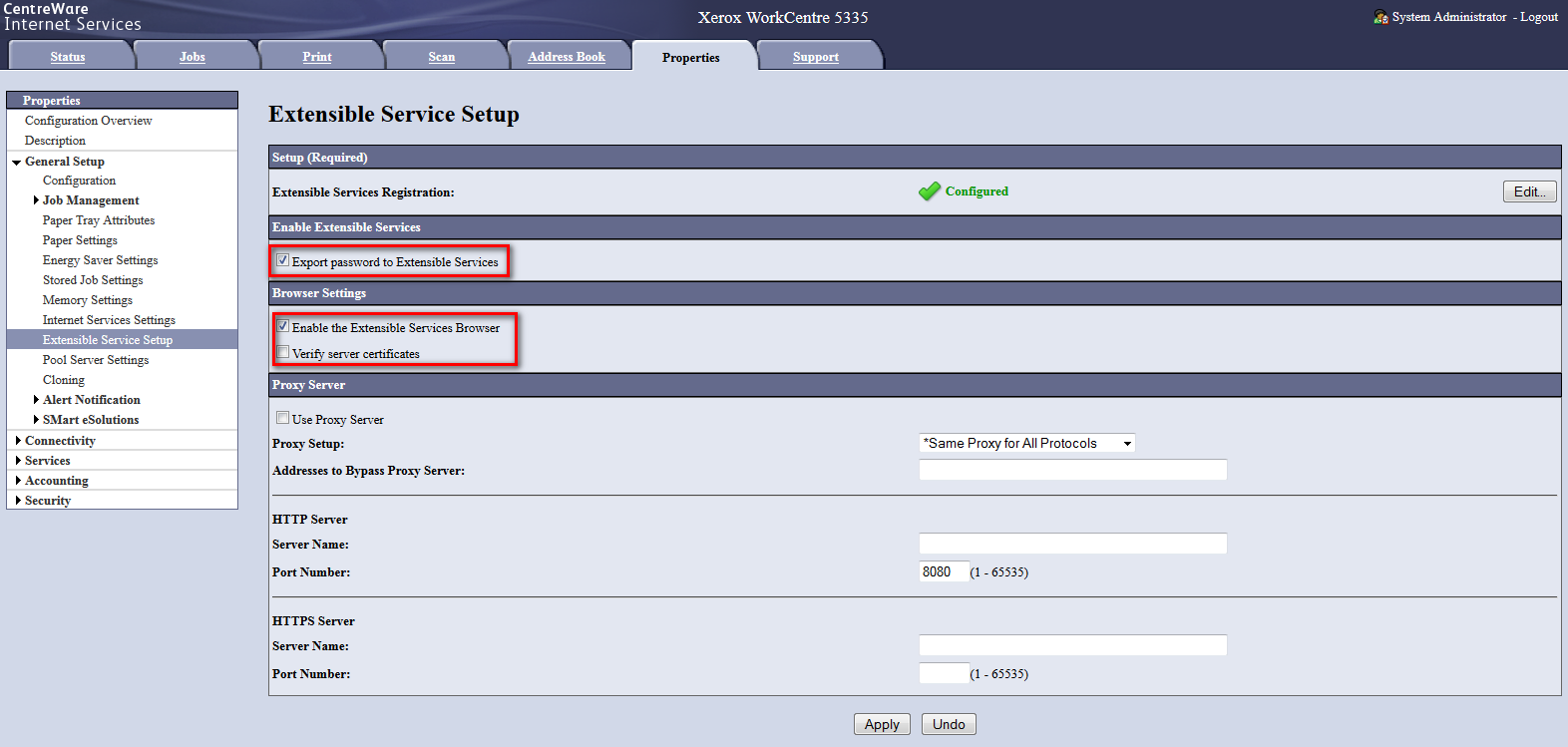Viewport: 1568px width, 747px height.
Task: Collapse the General Setup section
Action: (x=17, y=162)
